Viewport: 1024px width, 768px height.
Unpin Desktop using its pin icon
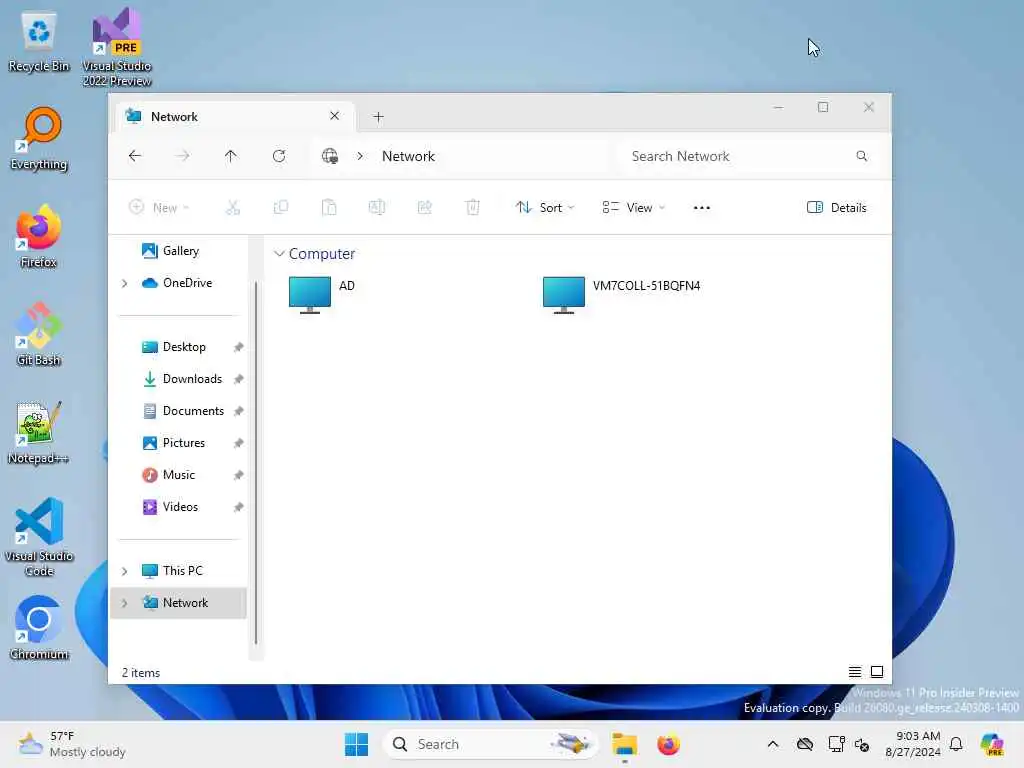click(x=238, y=347)
